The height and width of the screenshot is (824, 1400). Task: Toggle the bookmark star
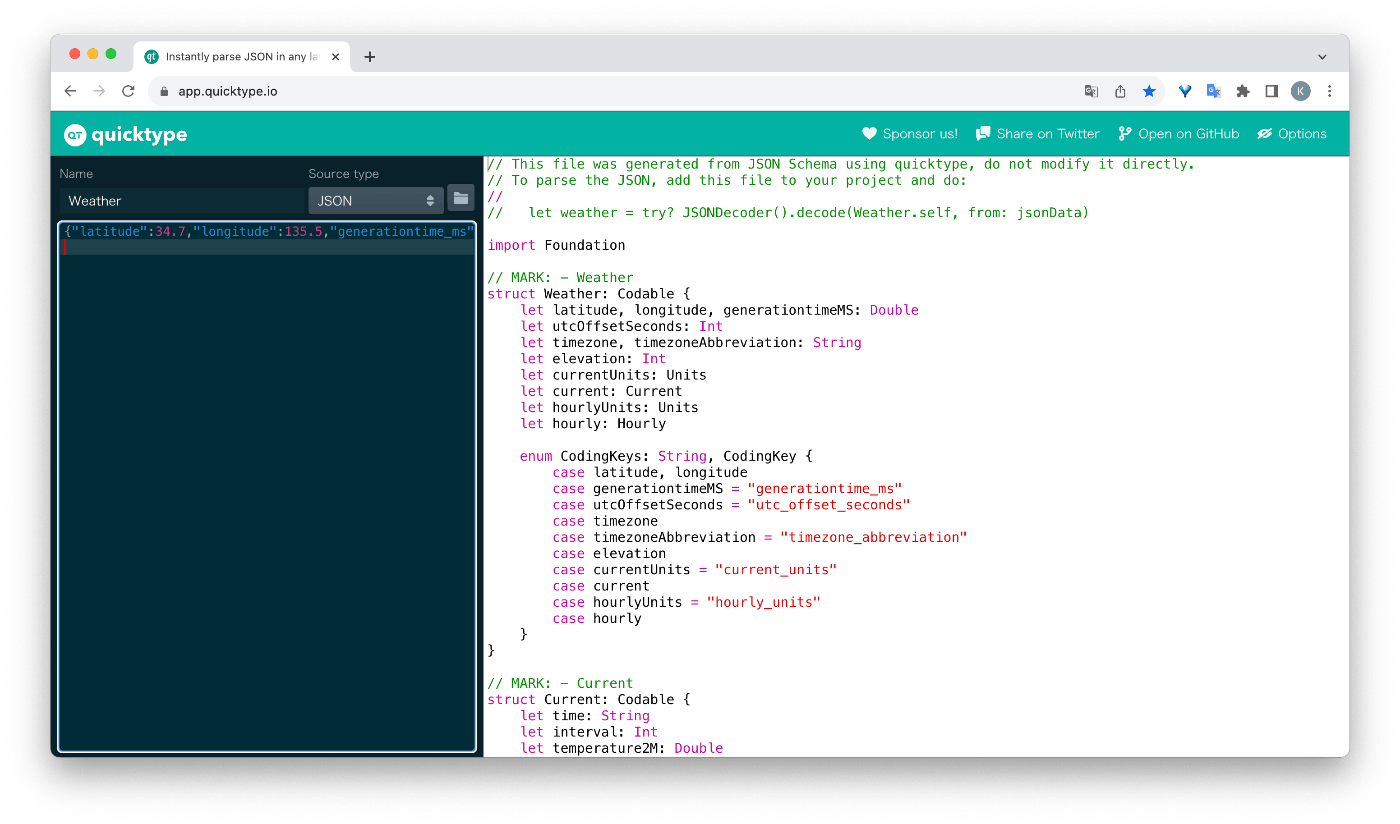(1149, 91)
